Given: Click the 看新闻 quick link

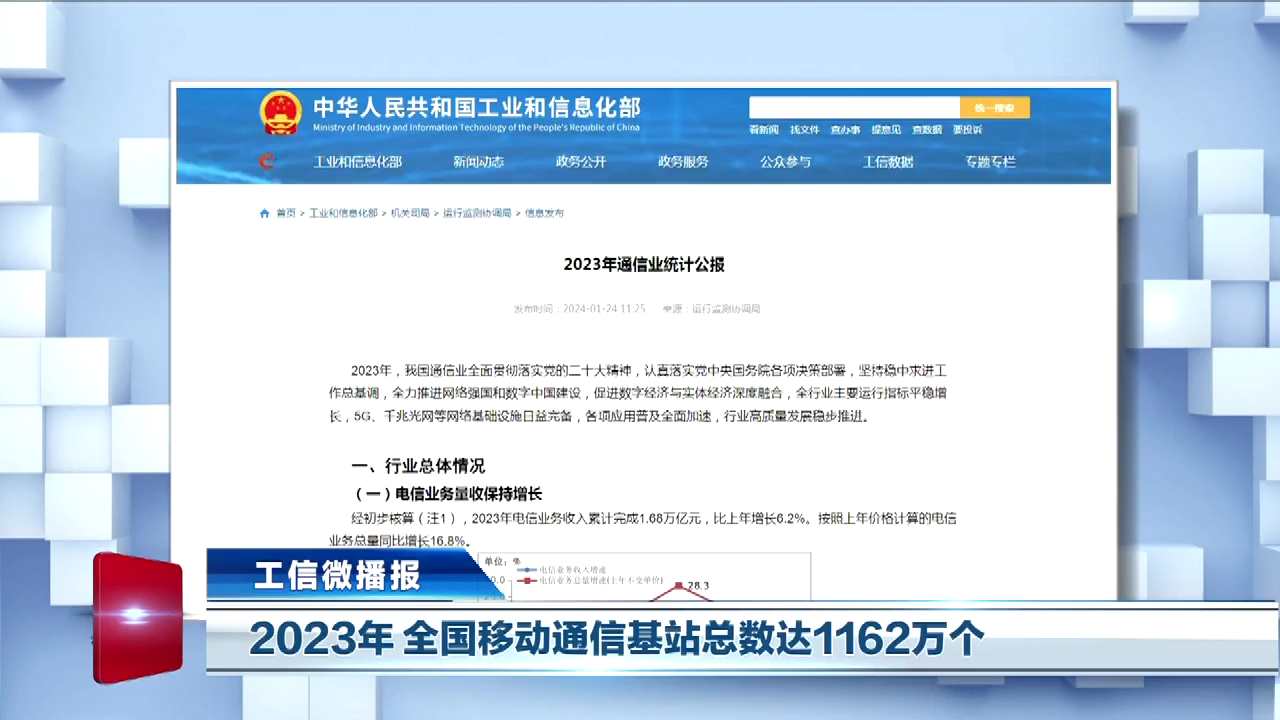Looking at the screenshot, I should pyautogui.click(x=764, y=130).
